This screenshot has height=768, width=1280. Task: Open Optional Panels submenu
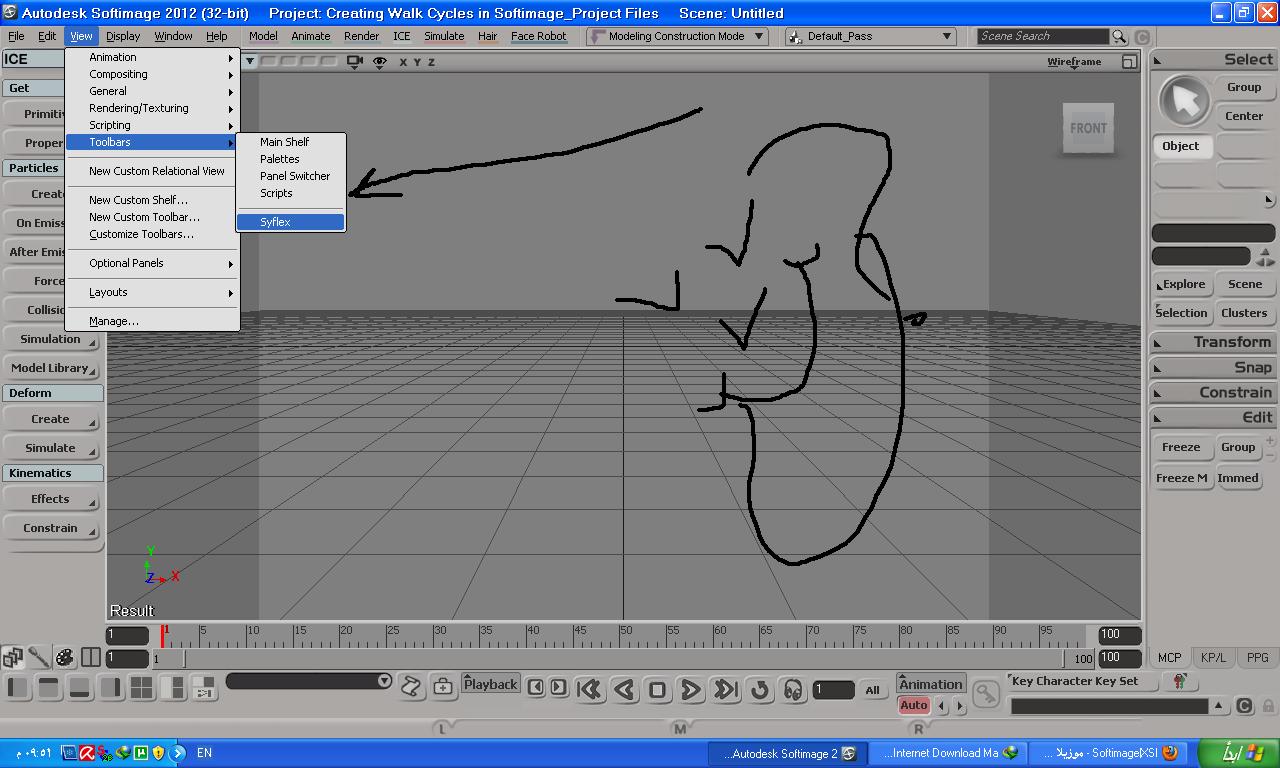pyautogui.click(x=152, y=263)
